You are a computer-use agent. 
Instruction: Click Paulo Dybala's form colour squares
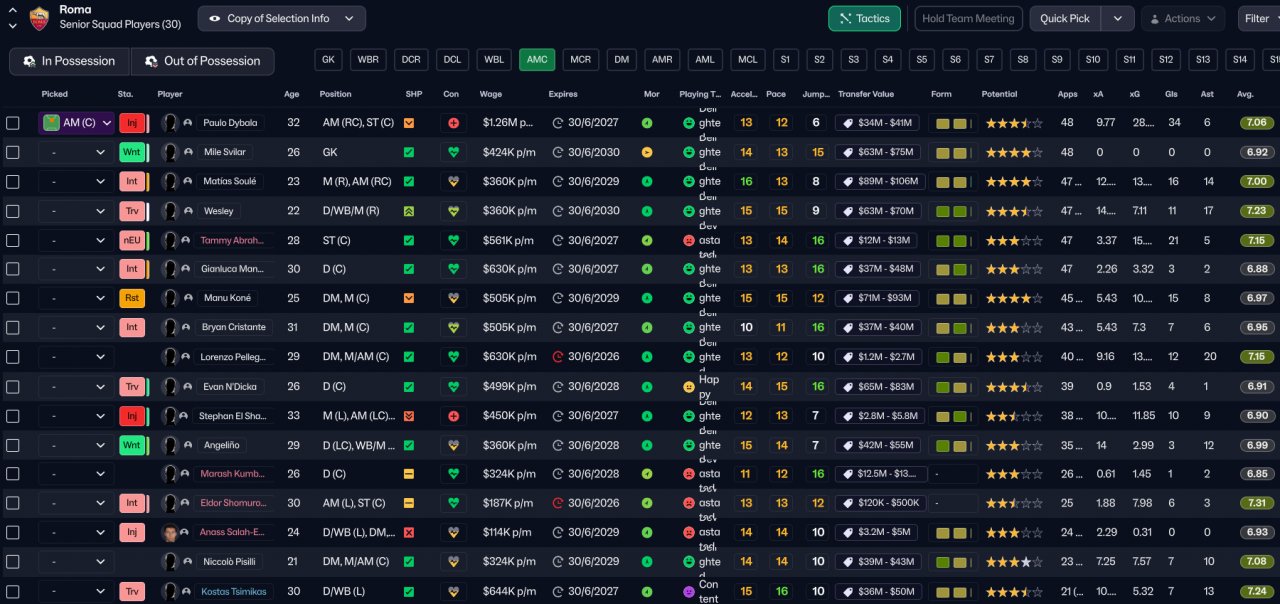953,123
